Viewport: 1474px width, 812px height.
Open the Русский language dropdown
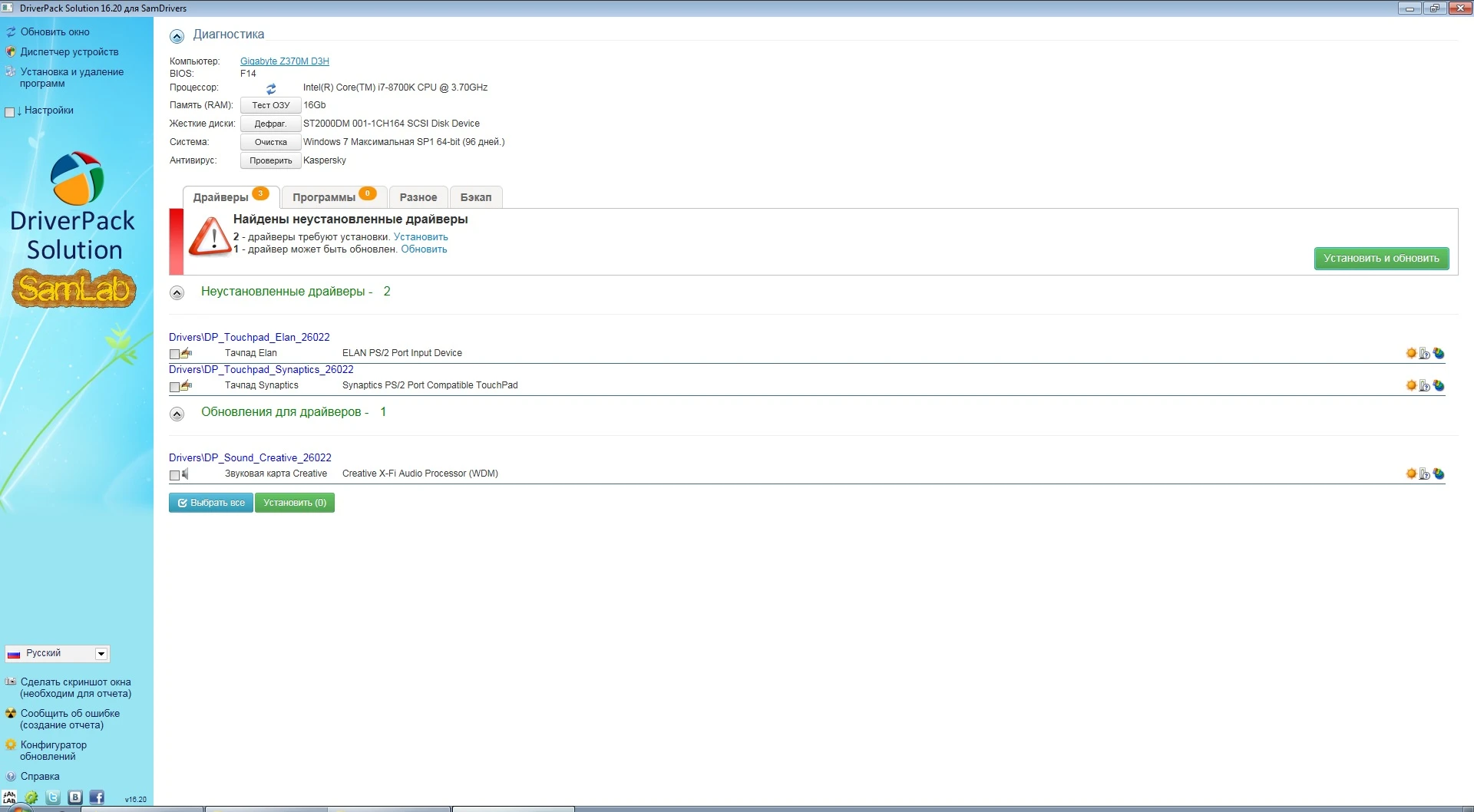pos(101,653)
